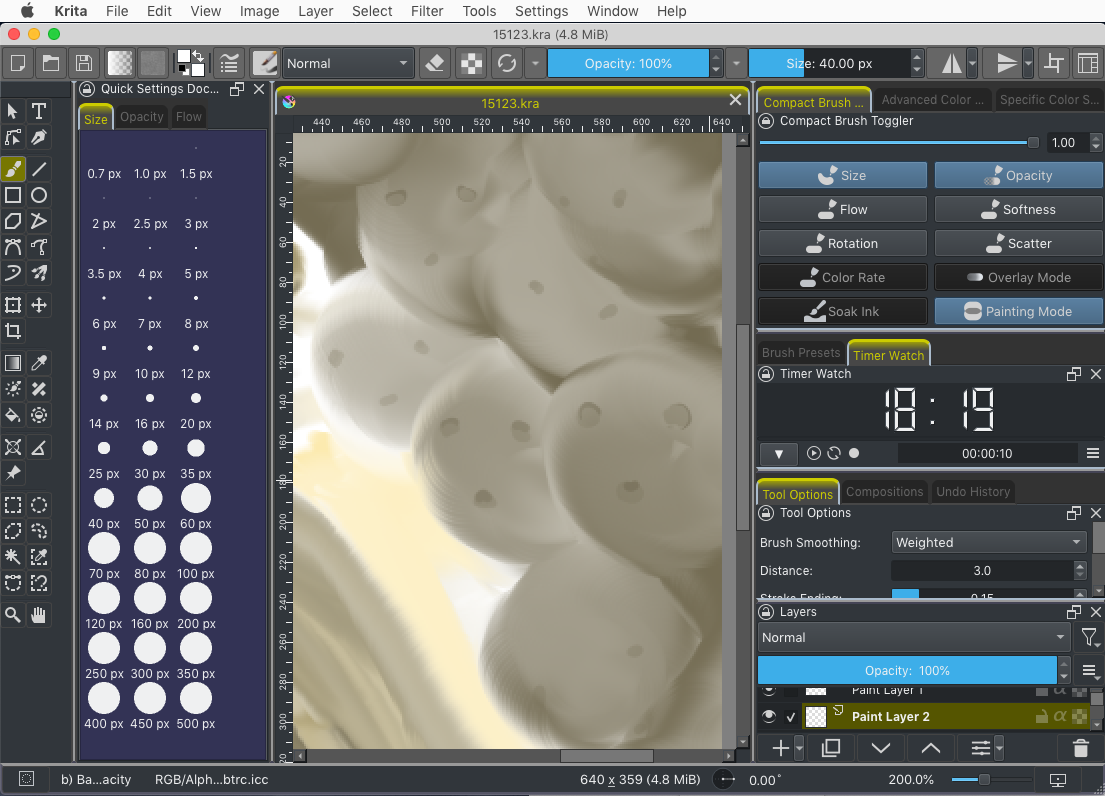Viewport: 1105px width, 796px height.
Task: Hide Paint Layer 2 via eye icon
Action: pos(768,717)
